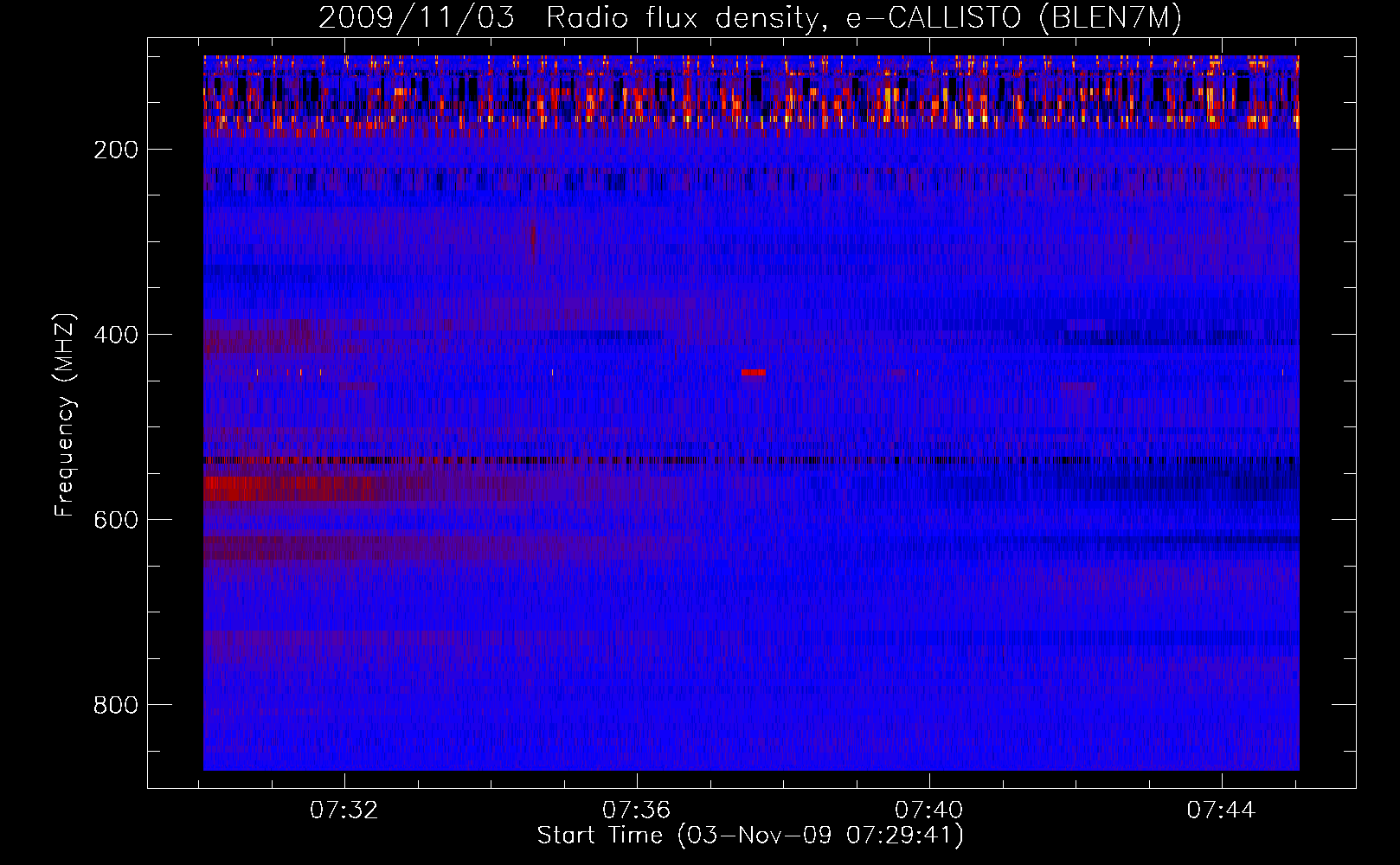Click the 600 frequency tick label
This screenshot has height=865, width=1400.
click(116, 520)
